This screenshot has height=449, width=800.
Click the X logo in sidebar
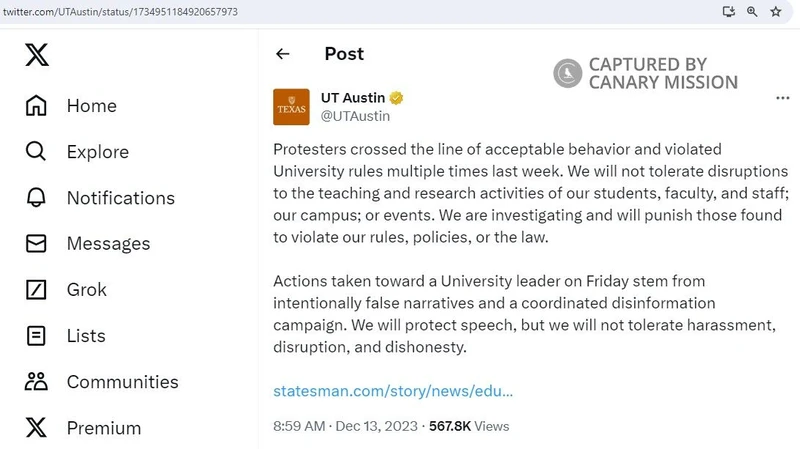point(36,55)
